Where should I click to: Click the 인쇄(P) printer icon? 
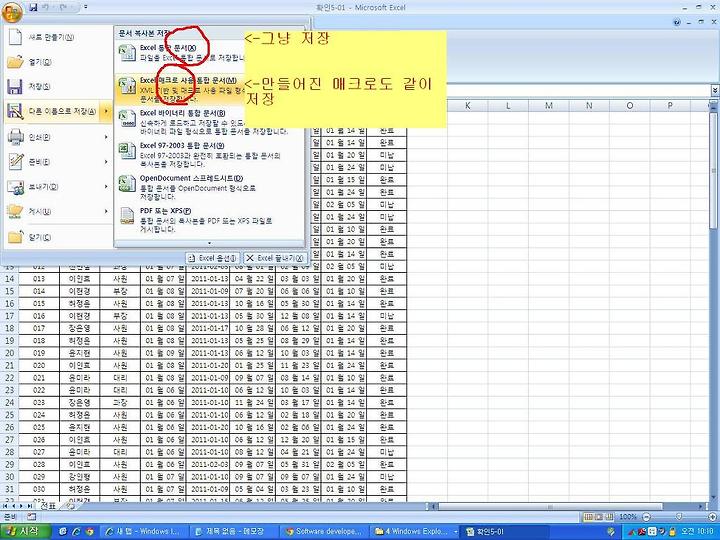[x=15, y=137]
